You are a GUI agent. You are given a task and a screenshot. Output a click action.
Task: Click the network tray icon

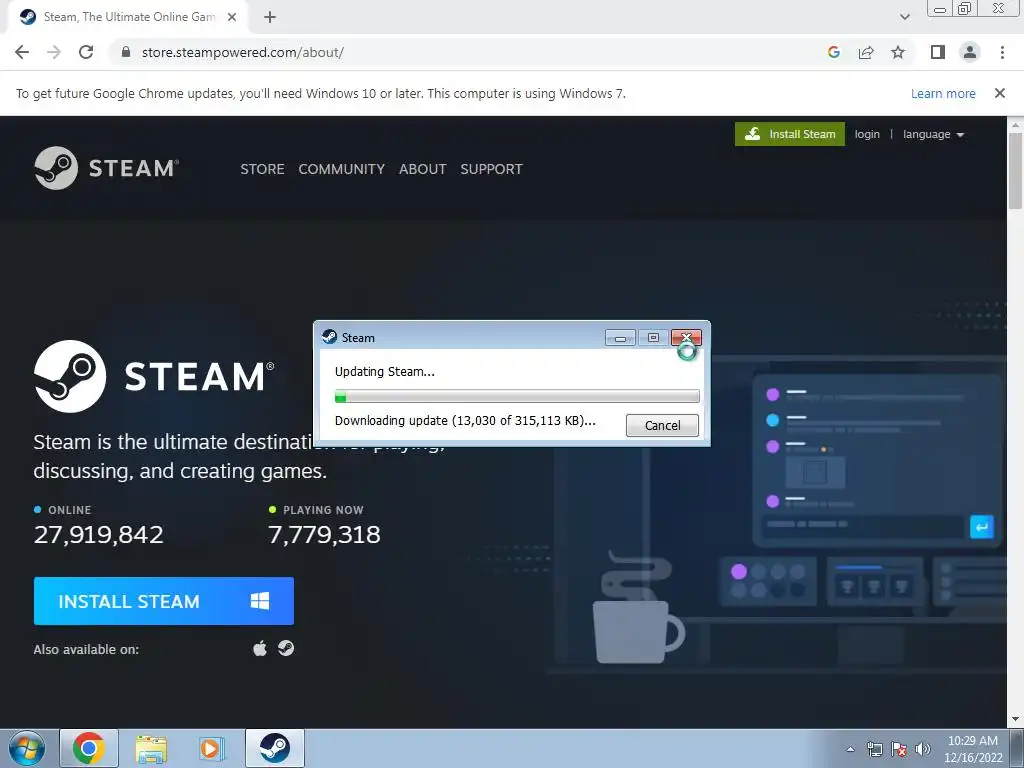click(874, 749)
